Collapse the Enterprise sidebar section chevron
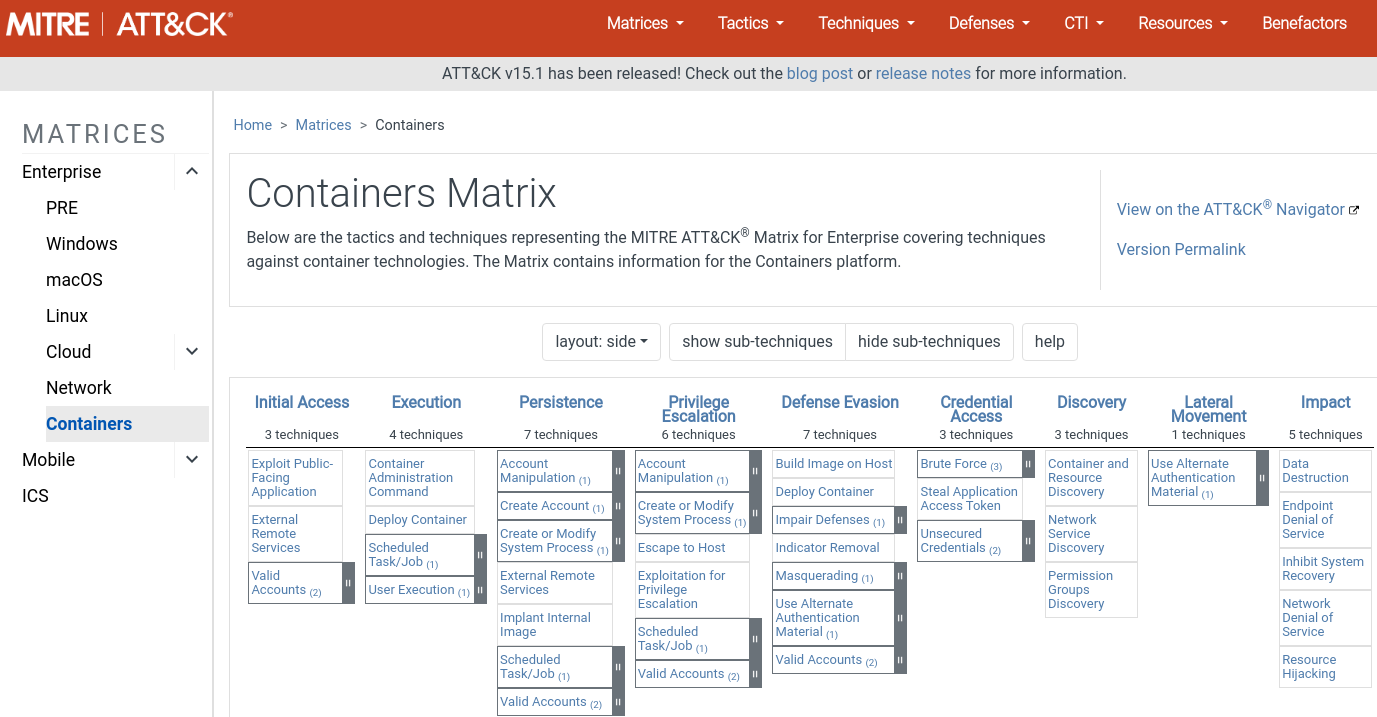Image resolution: width=1377 pixels, height=717 pixels. point(192,172)
